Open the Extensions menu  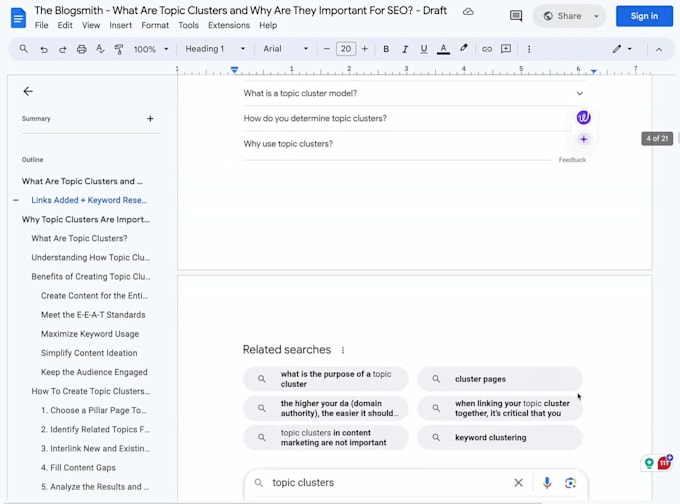pos(229,25)
